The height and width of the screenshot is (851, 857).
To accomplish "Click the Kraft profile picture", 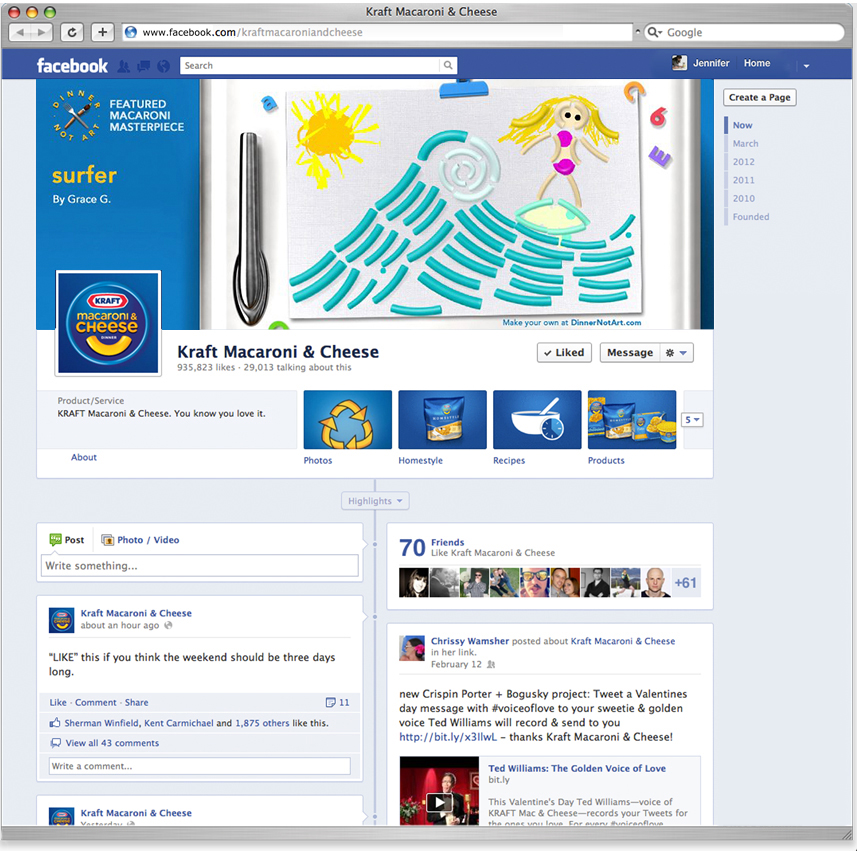I will (108, 323).
